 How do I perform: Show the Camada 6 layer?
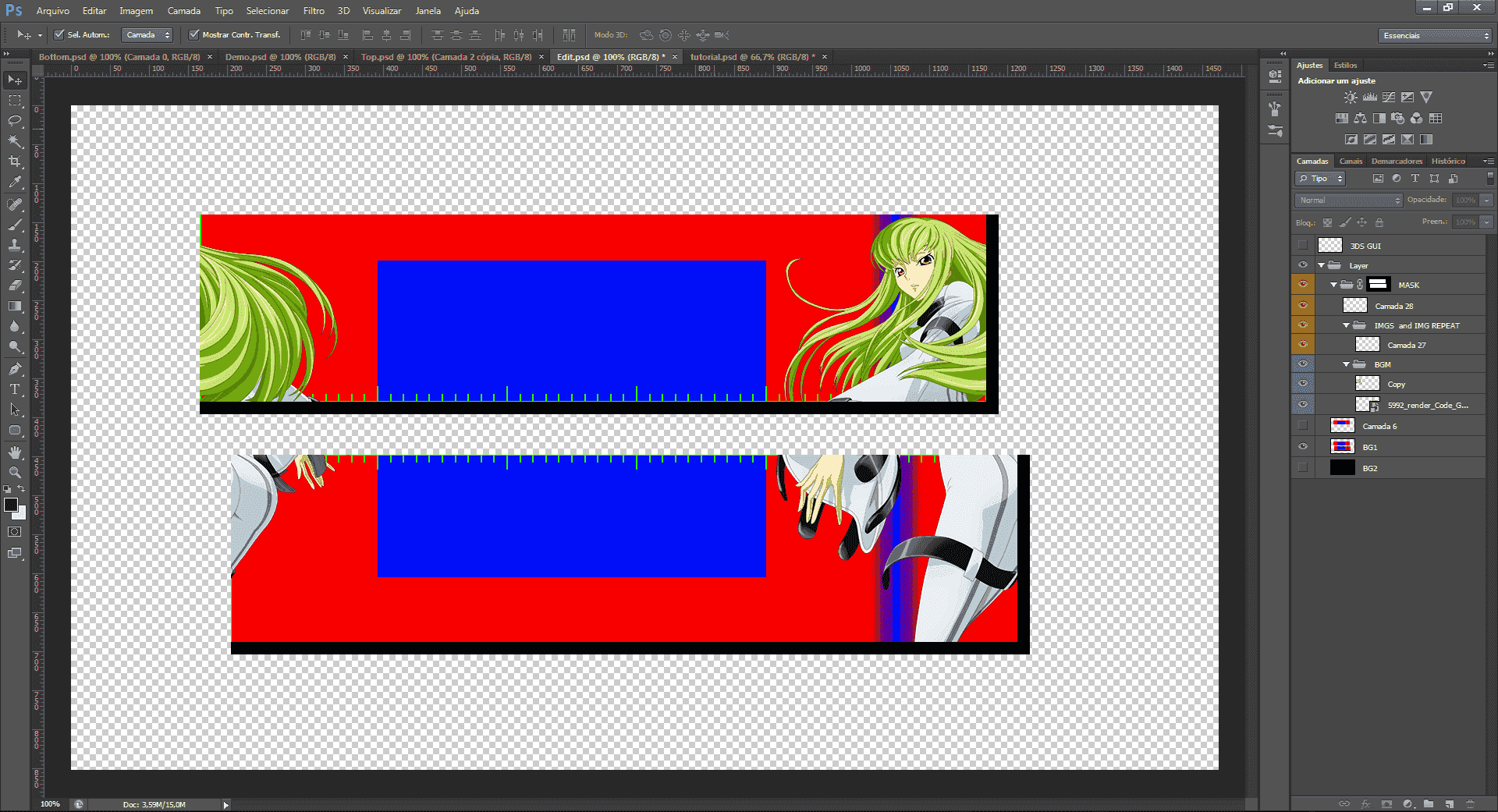point(1303,426)
